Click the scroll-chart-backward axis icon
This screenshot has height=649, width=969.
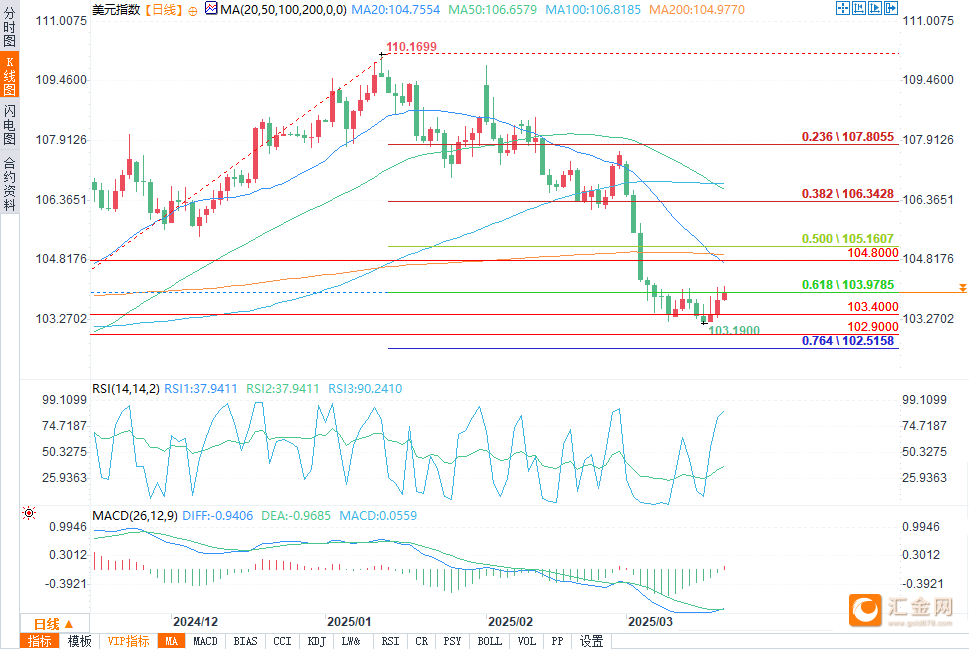coord(859,8)
